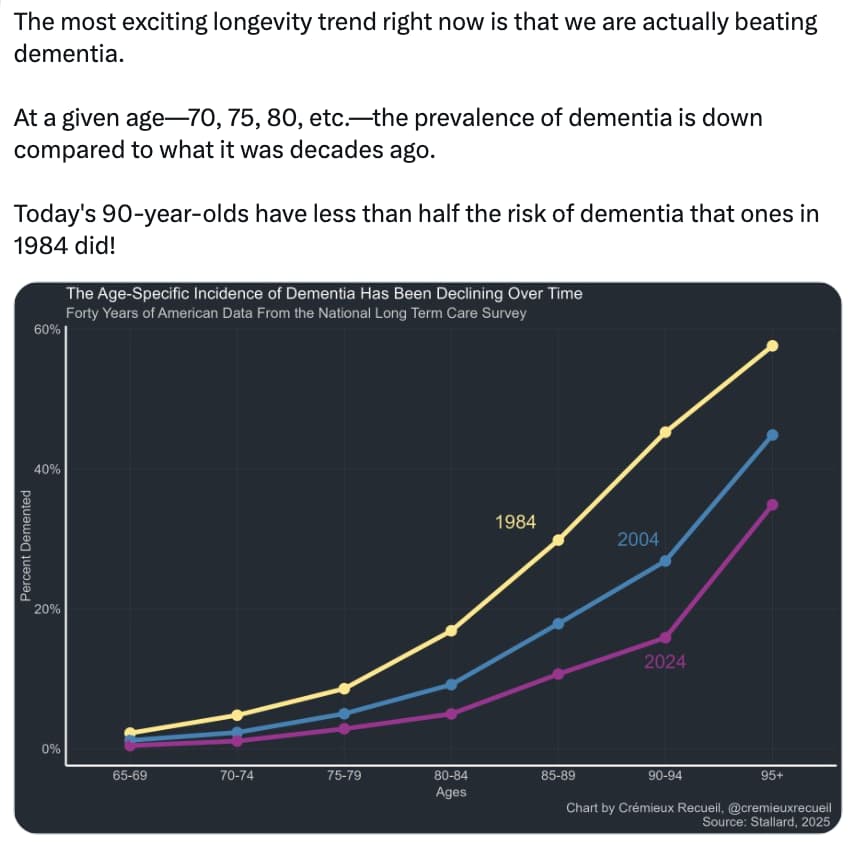
Task: Select the 2024 data point at 90-94
Action: [665, 638]
